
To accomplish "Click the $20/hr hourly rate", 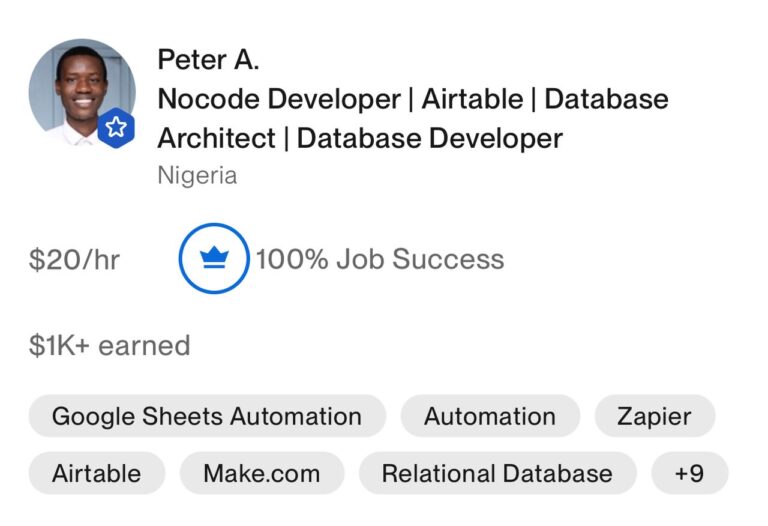I will (74, 260).
